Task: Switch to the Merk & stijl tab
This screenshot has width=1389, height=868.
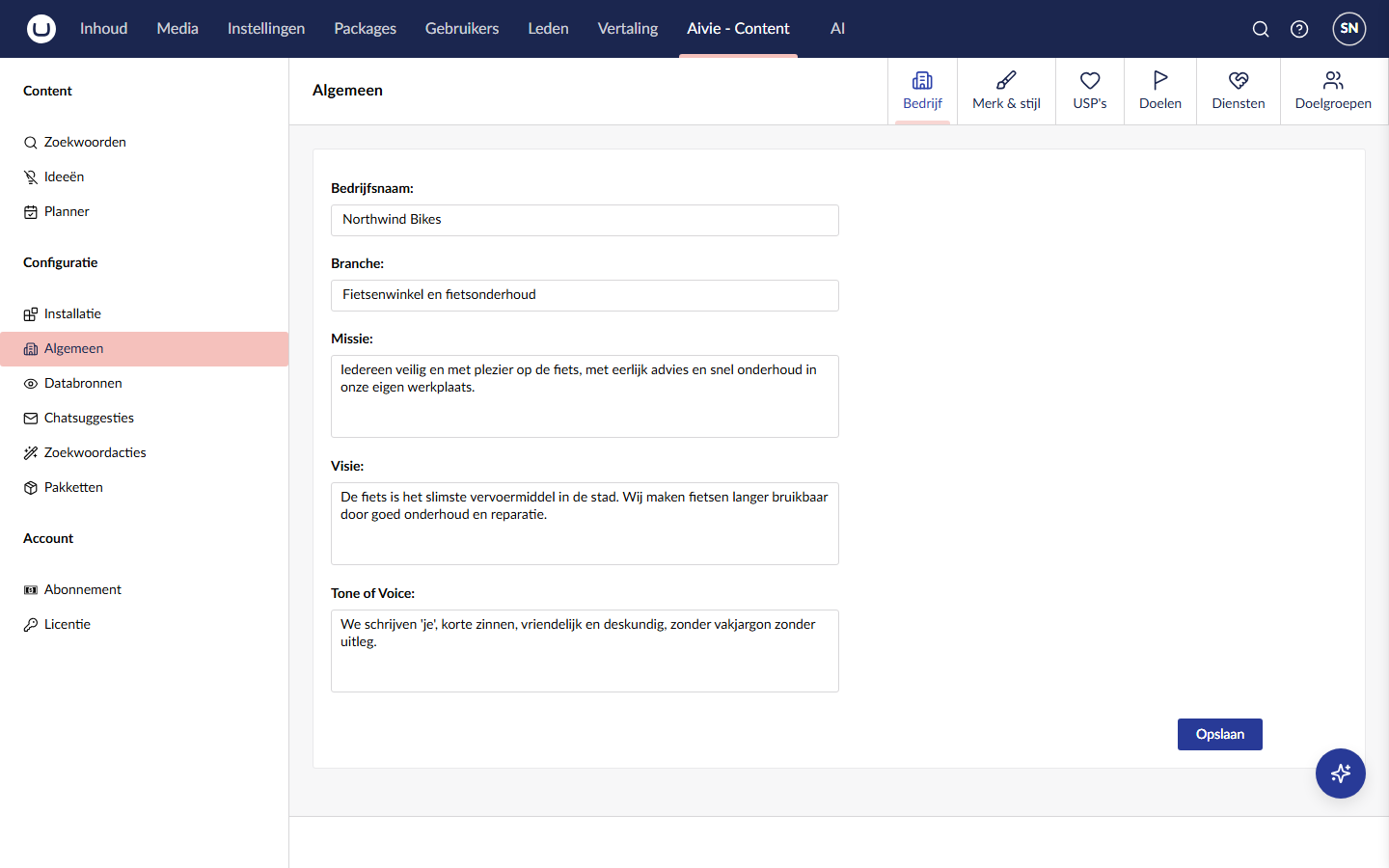Action: [1006, 91]
